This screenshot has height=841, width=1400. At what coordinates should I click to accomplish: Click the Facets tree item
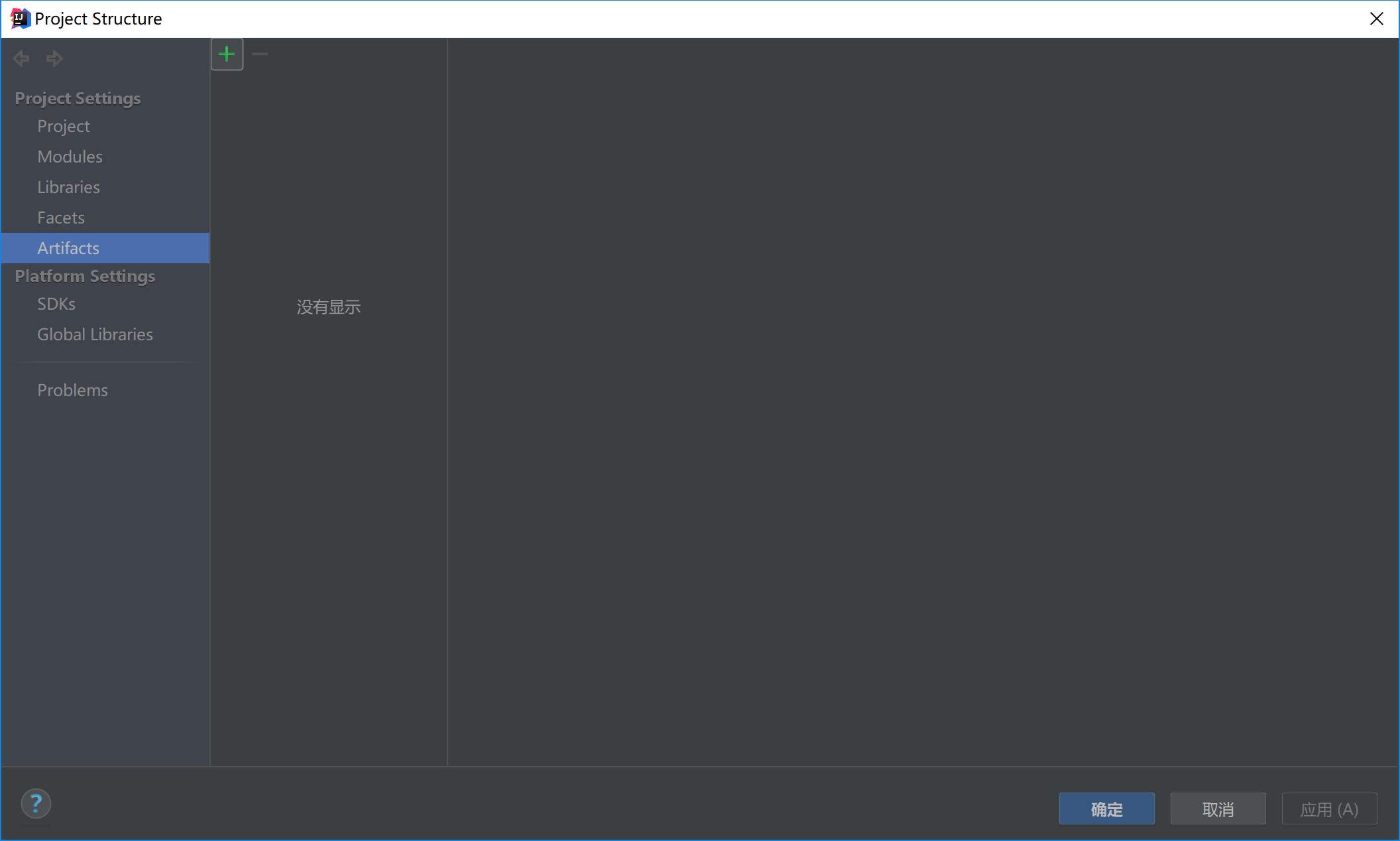(x=61, y=217)
